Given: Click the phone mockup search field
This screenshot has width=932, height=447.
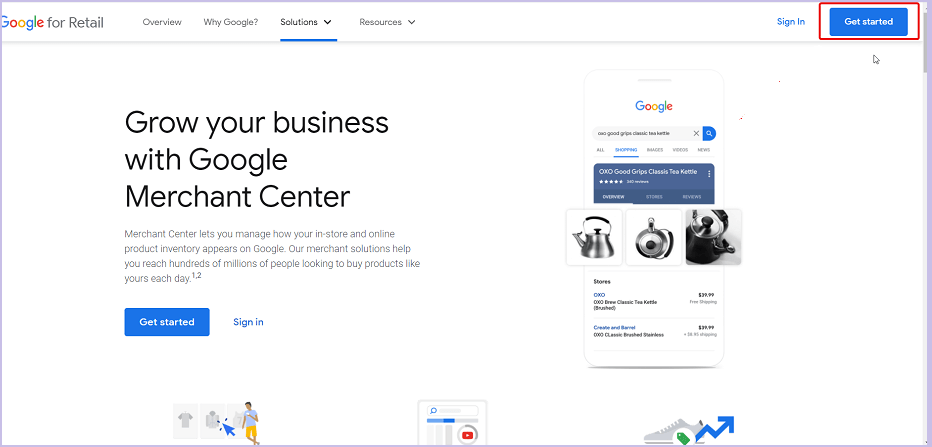Looking at the screenshot, I should [647, 133].
